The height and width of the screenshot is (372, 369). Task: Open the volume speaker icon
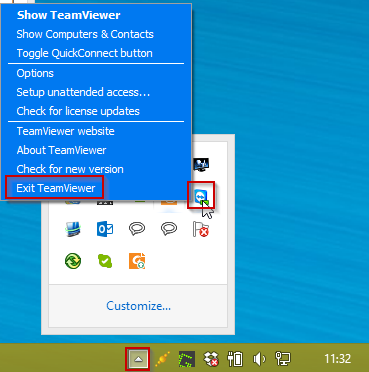[x=259, y=359]
